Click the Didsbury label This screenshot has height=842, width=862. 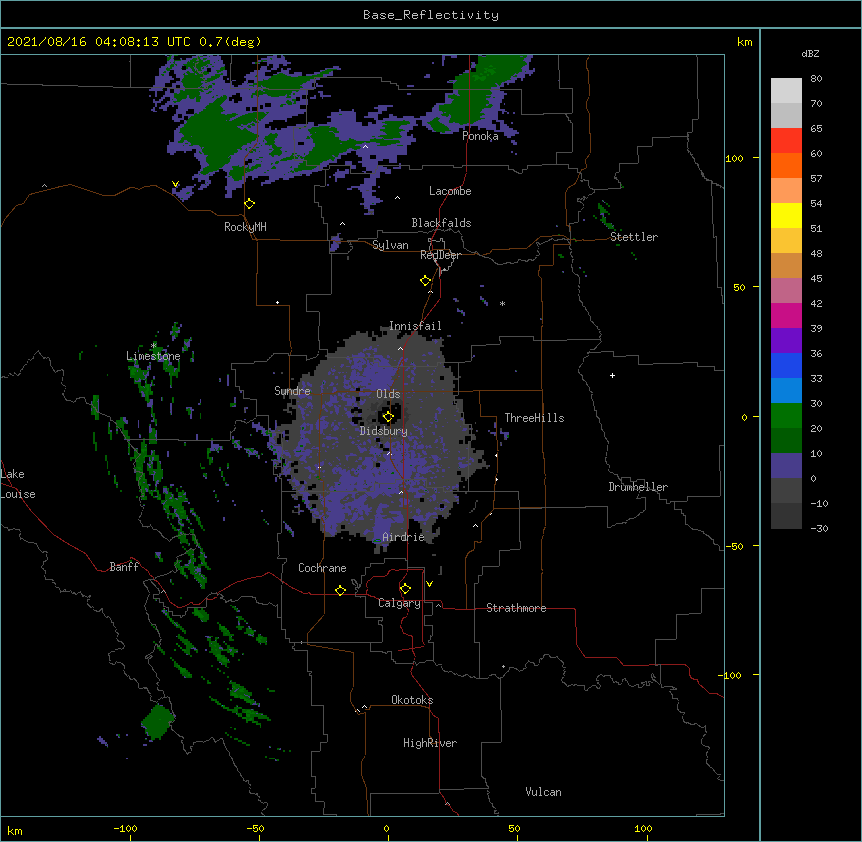(384, 431)
